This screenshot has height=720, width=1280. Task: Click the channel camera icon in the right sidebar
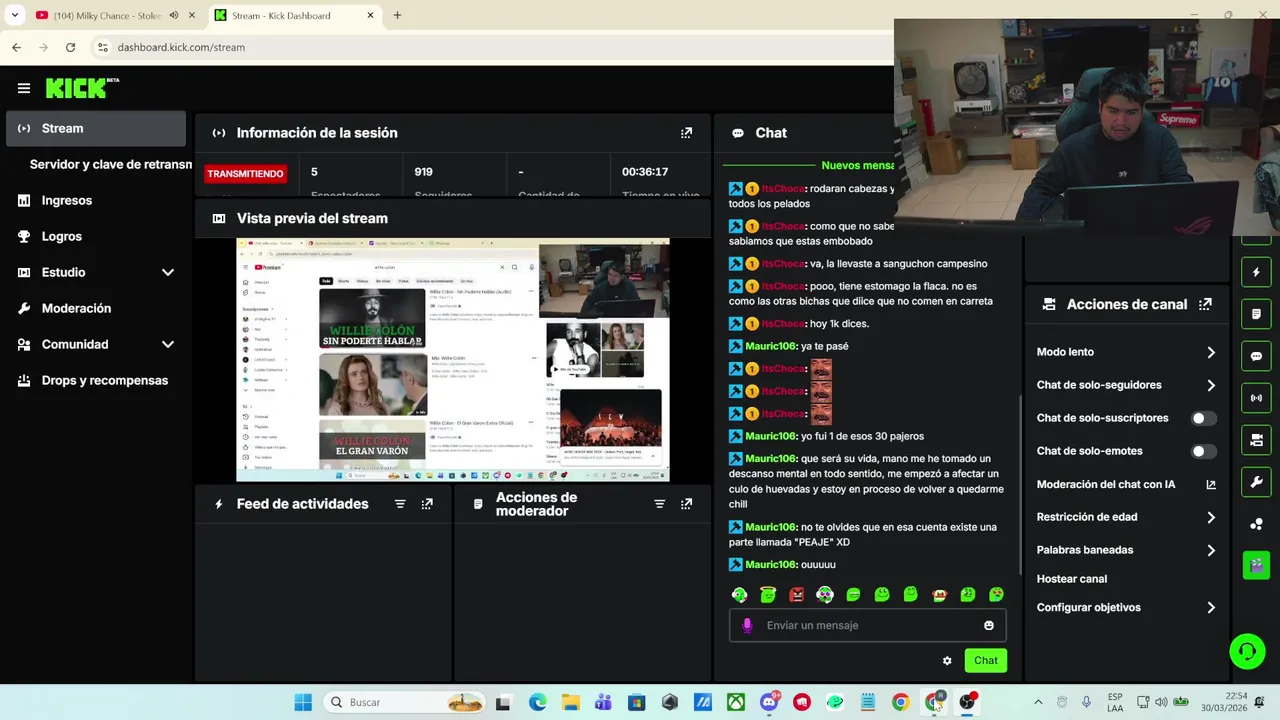click(1257, 440)
